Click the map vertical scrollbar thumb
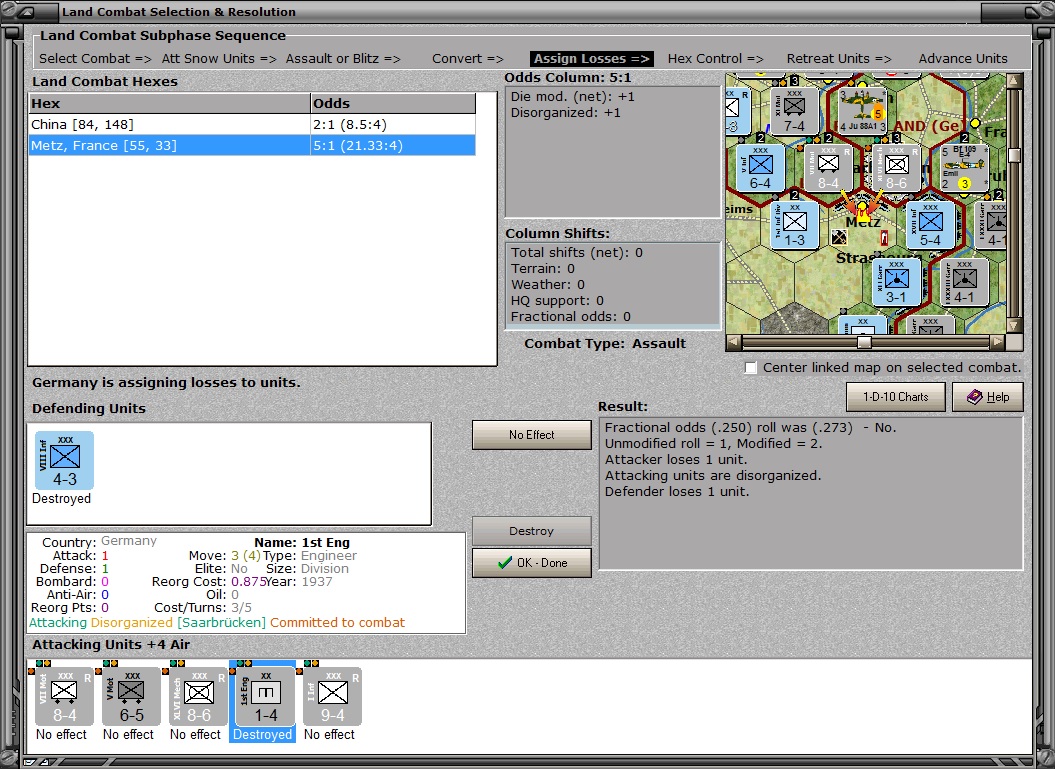 click(x=1015, y=155)
